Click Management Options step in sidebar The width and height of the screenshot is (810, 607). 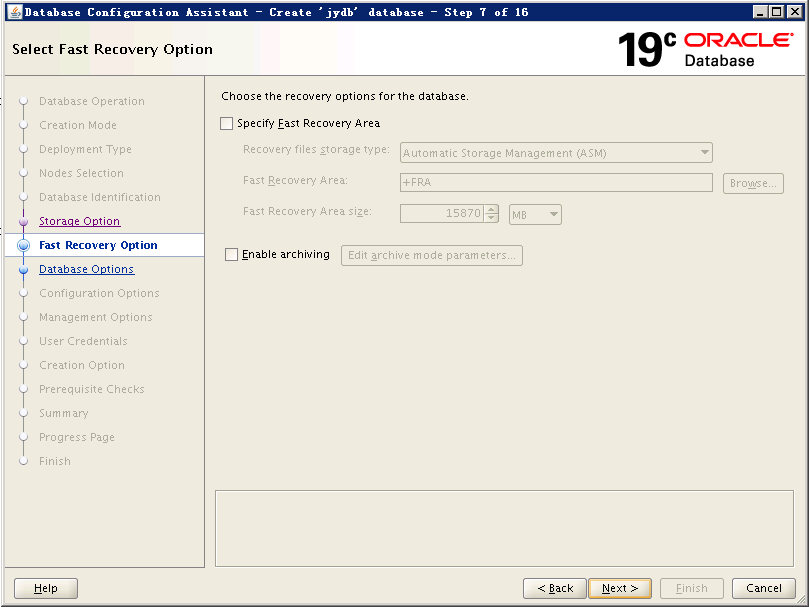tap(96, 317)
